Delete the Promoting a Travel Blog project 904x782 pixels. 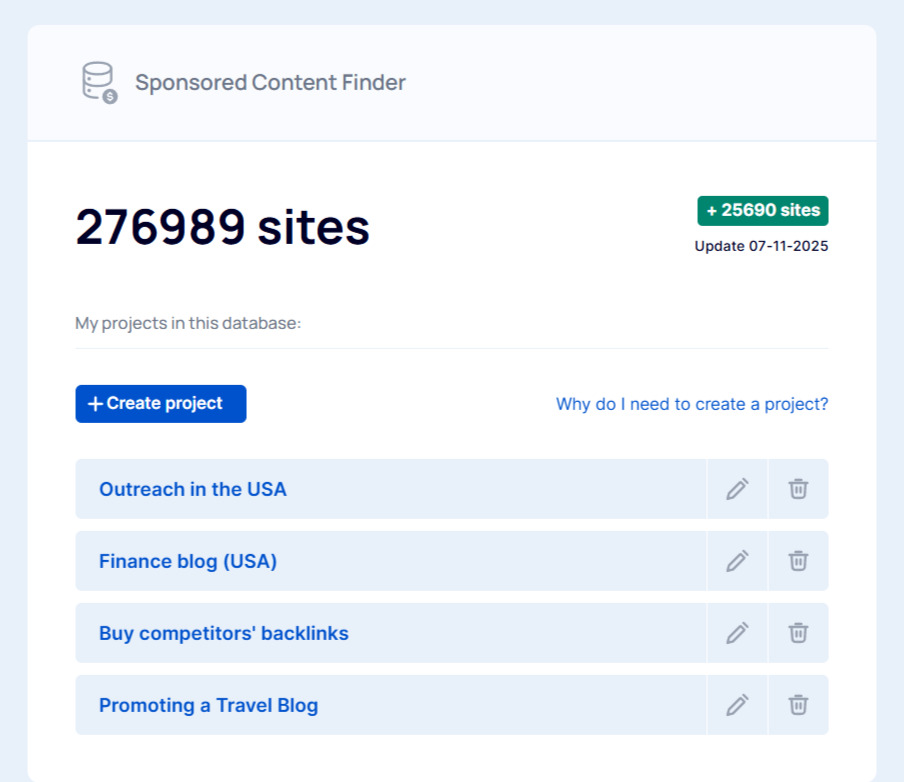[x=798, y=705]
